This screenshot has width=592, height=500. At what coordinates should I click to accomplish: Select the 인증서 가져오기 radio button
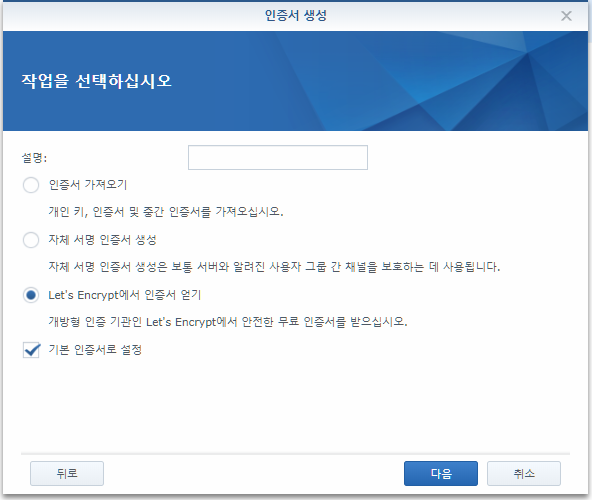(31, 185)
